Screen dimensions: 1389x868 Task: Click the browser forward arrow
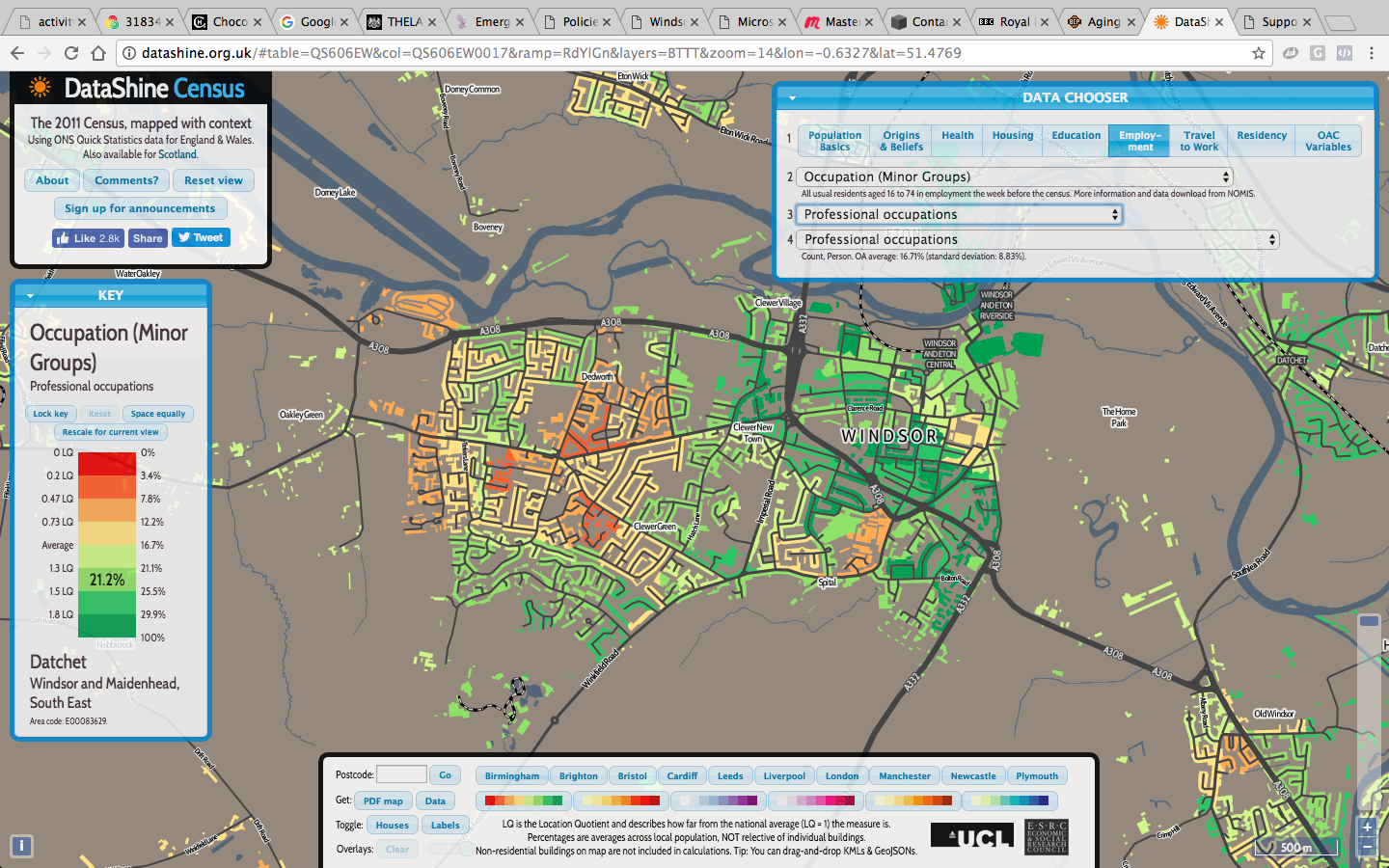click(x=43, y=53)
